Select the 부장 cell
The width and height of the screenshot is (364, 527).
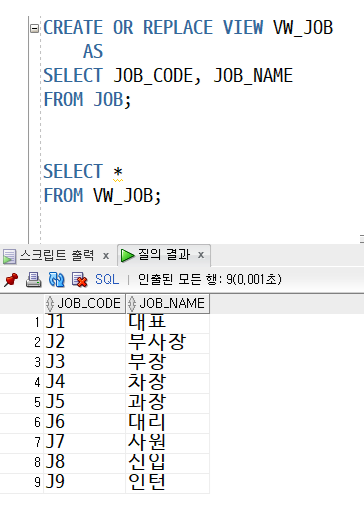(168, 363)
